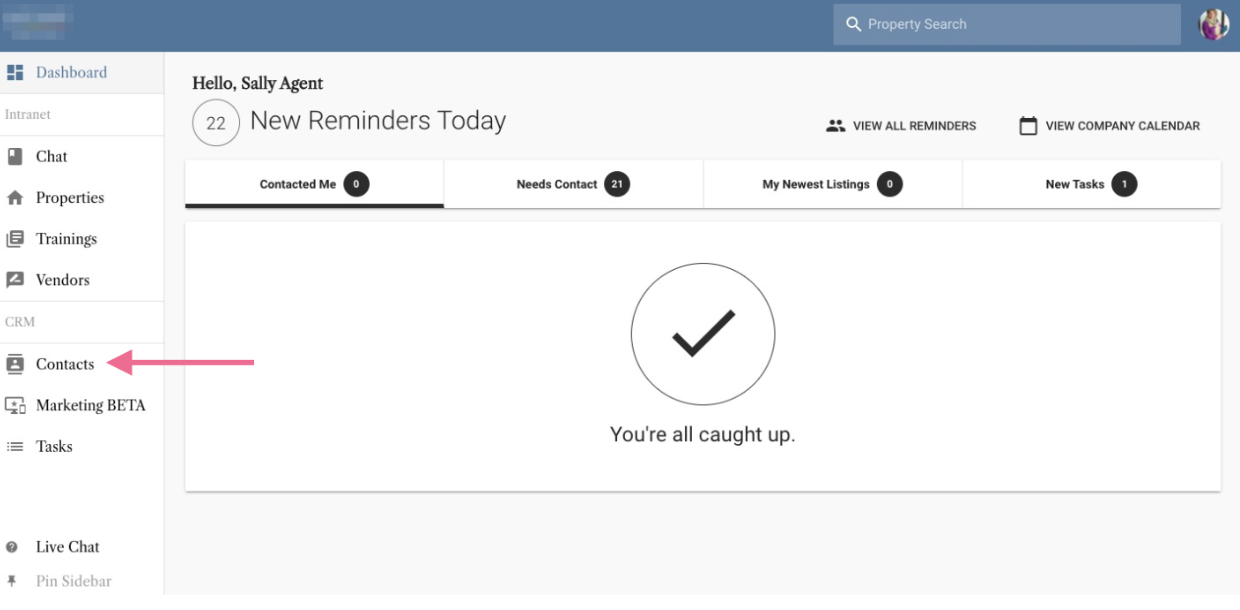
Task: Click the 22 reminders count circle
Action: tap(216, 124)
